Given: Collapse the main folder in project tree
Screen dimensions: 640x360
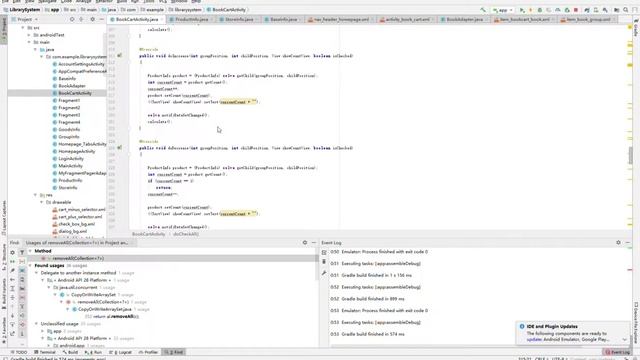Looking at the screenshot, I should (29, 42).
